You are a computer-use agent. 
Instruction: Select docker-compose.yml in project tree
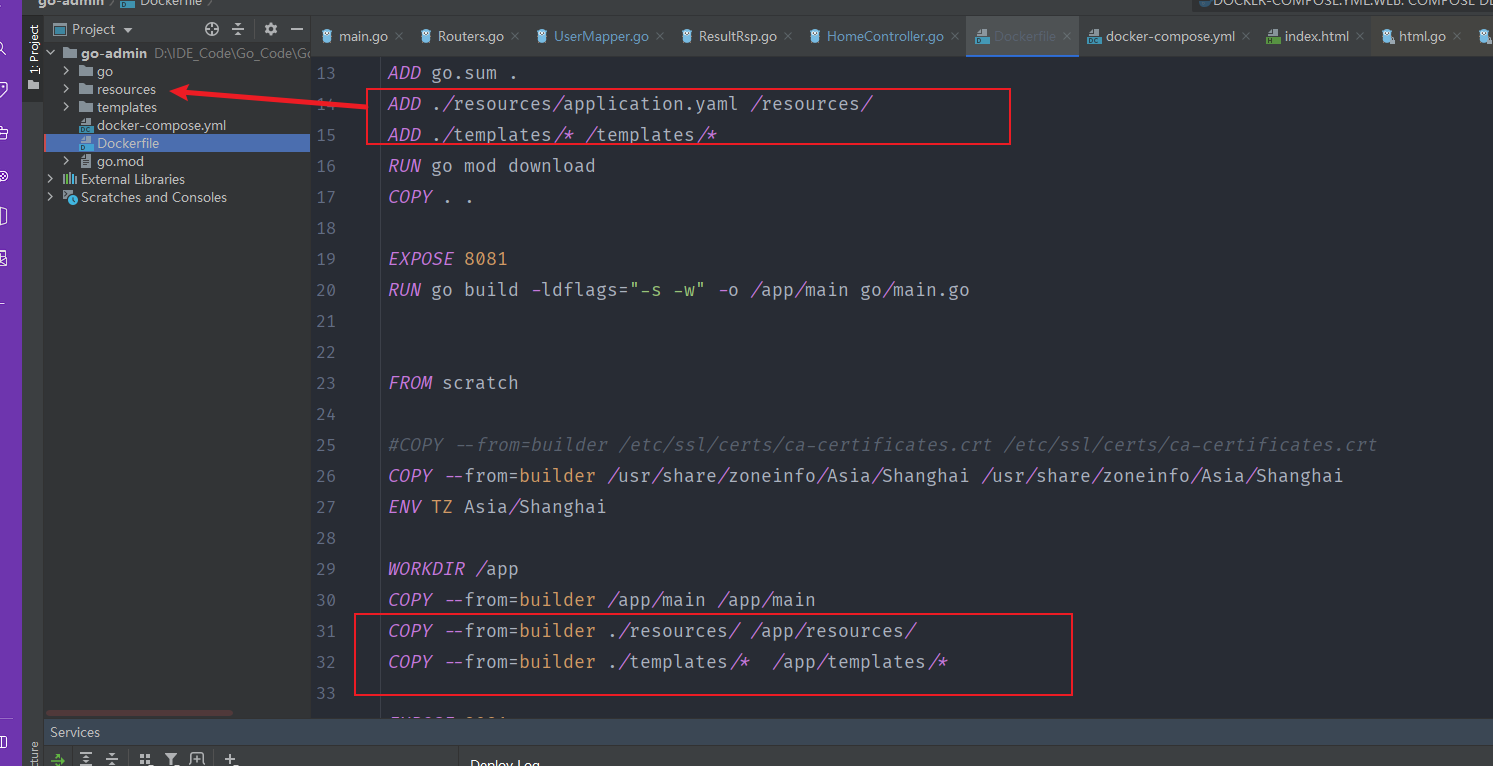click(161, 125)
